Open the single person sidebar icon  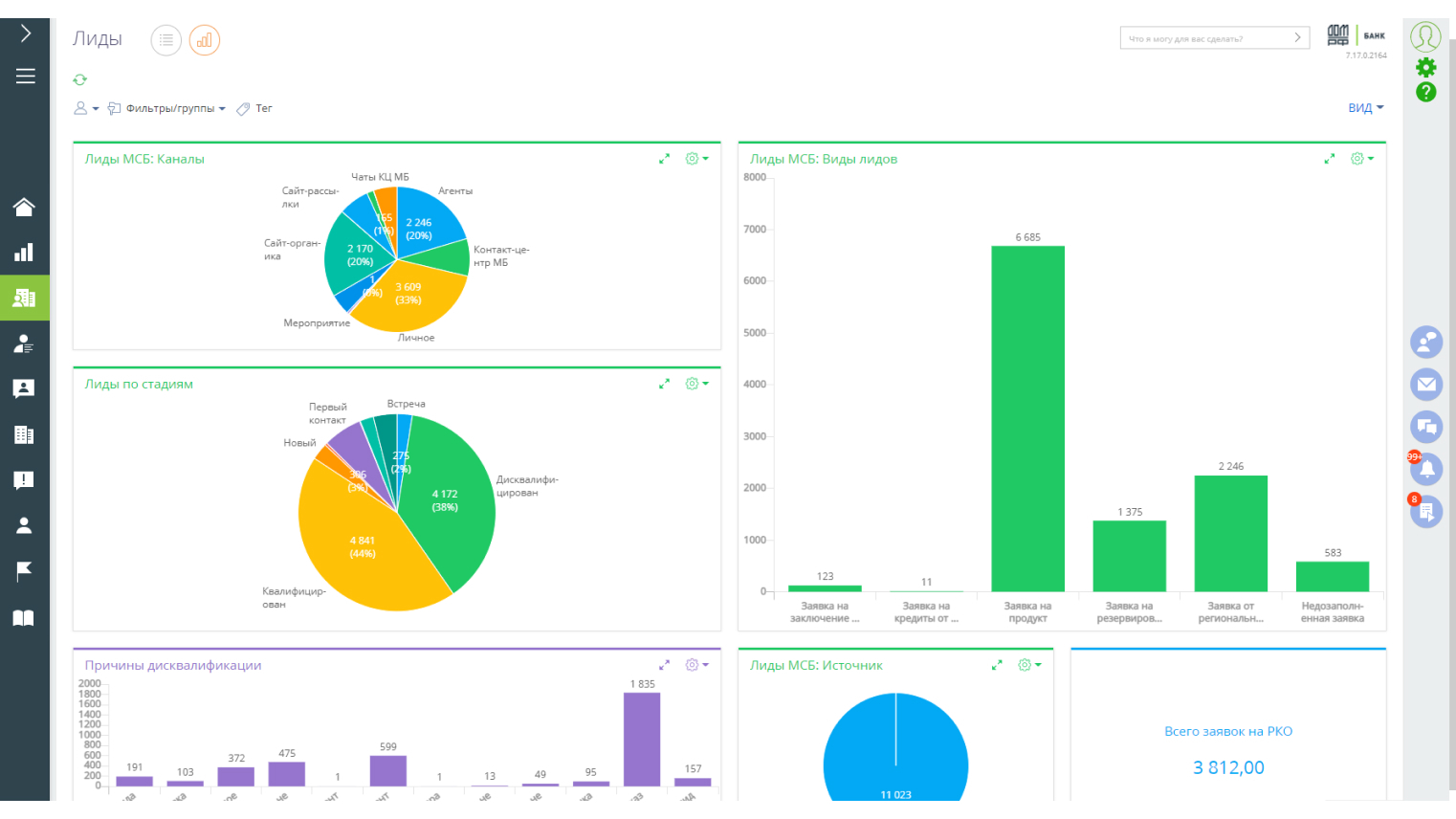[24, 525]
